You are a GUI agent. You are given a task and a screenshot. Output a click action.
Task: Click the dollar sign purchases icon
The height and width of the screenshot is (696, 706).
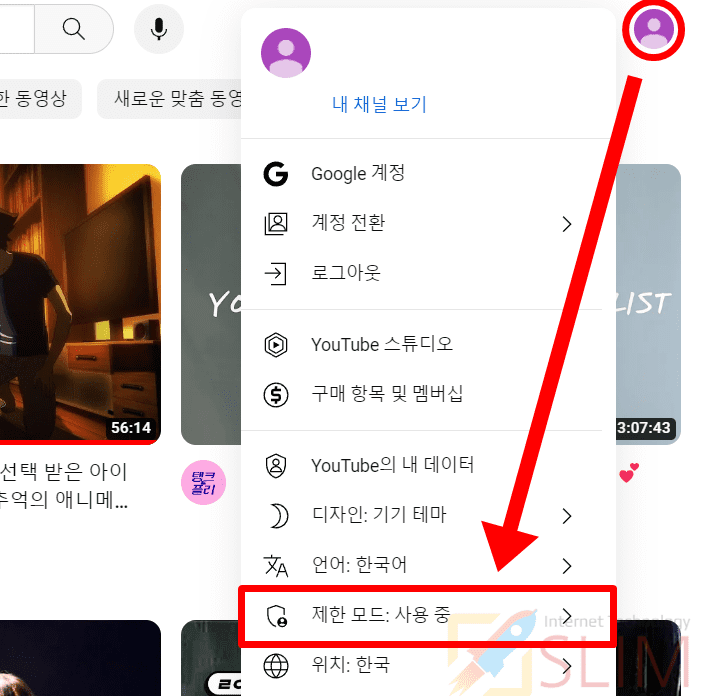tap(276, 395)
